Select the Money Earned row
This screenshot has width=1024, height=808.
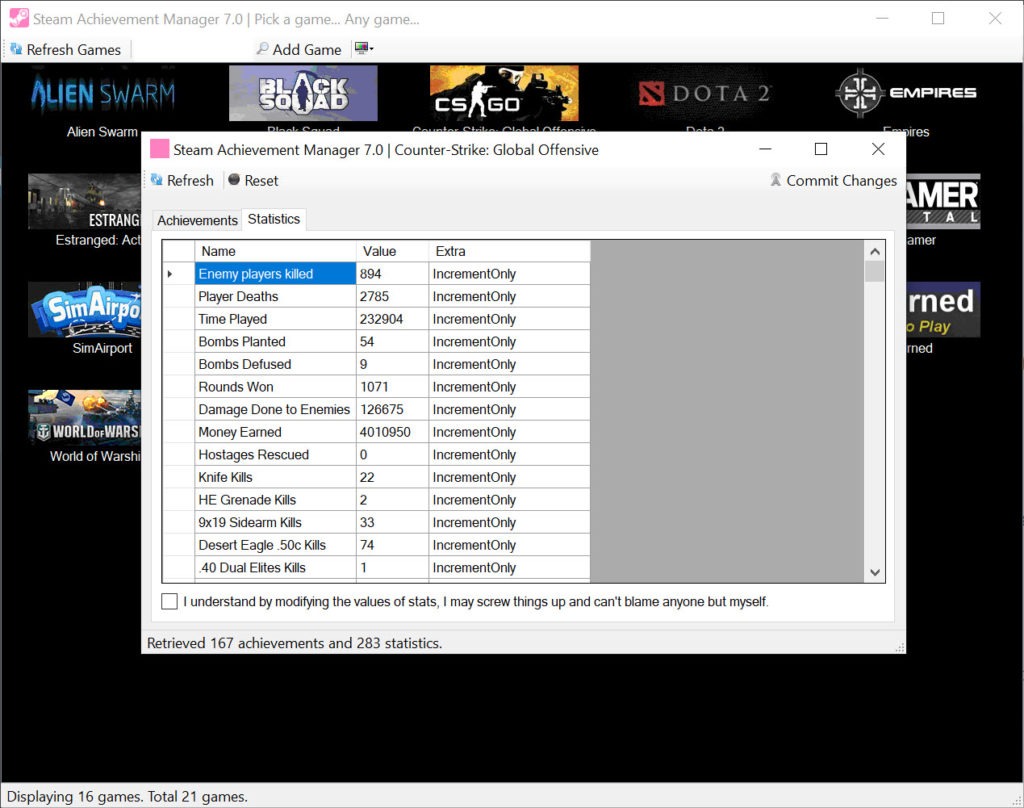tap(376, 432)
